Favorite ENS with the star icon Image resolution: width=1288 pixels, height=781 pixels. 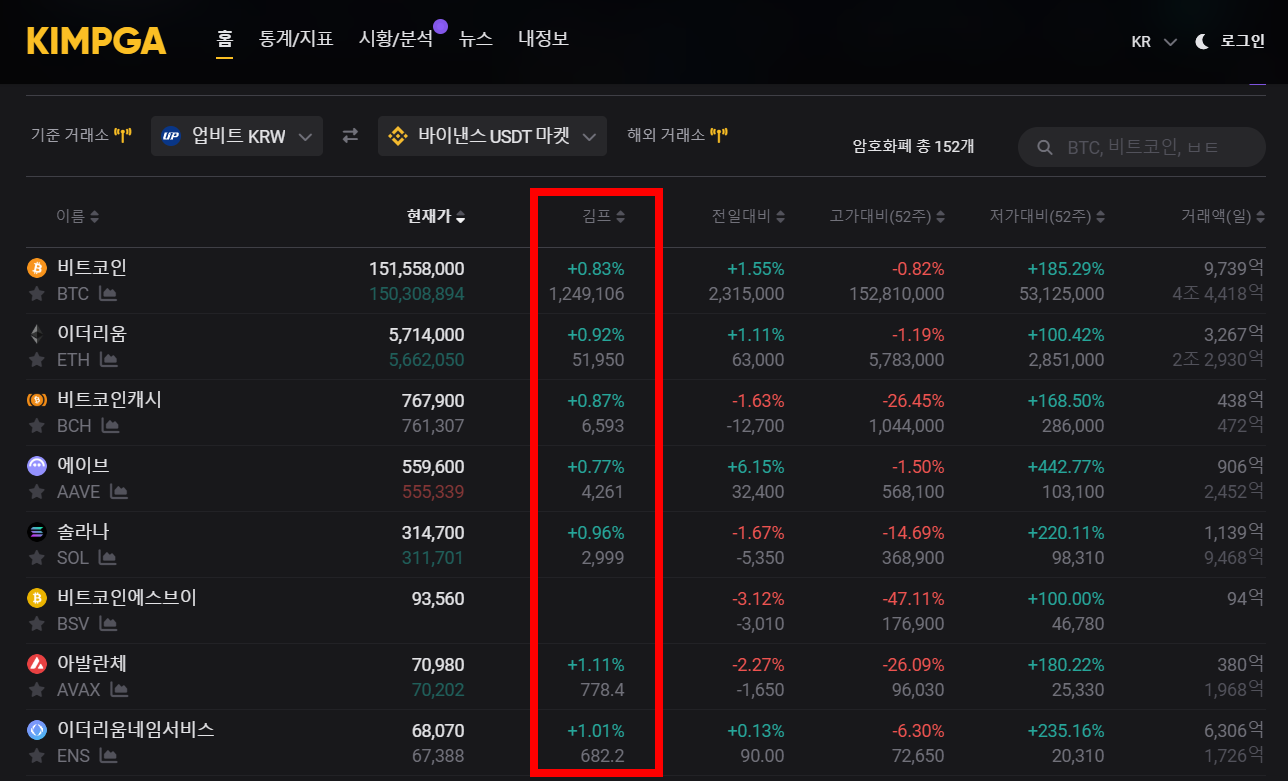click(x=37, y=756)
